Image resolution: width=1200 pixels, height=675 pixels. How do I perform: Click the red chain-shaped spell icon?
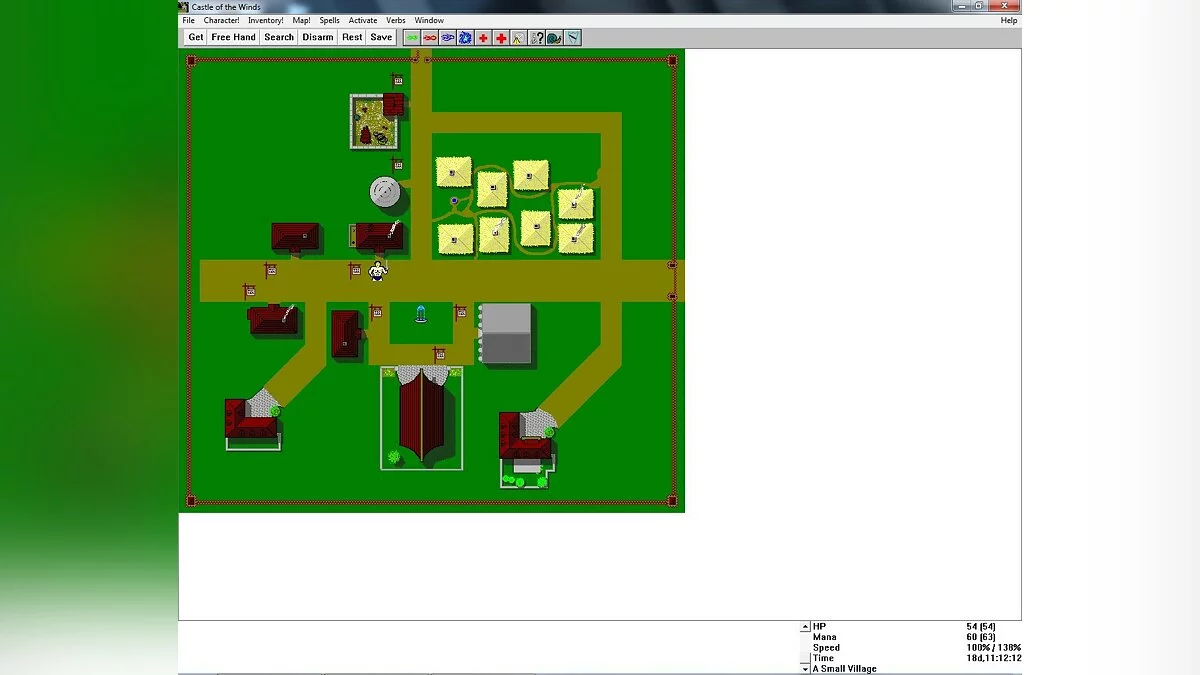pyautogui.click(x=430, y=38)
